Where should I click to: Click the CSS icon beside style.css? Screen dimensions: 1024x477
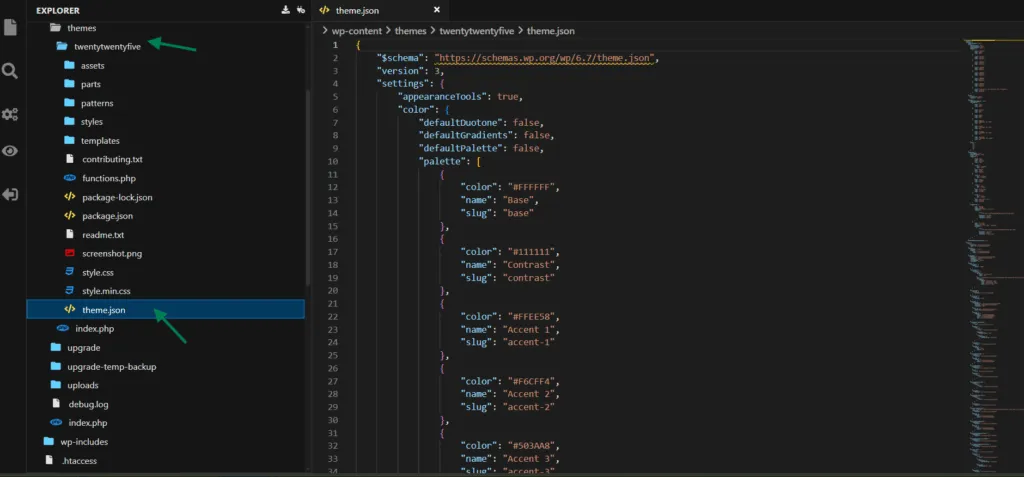[x=70, y=272]
